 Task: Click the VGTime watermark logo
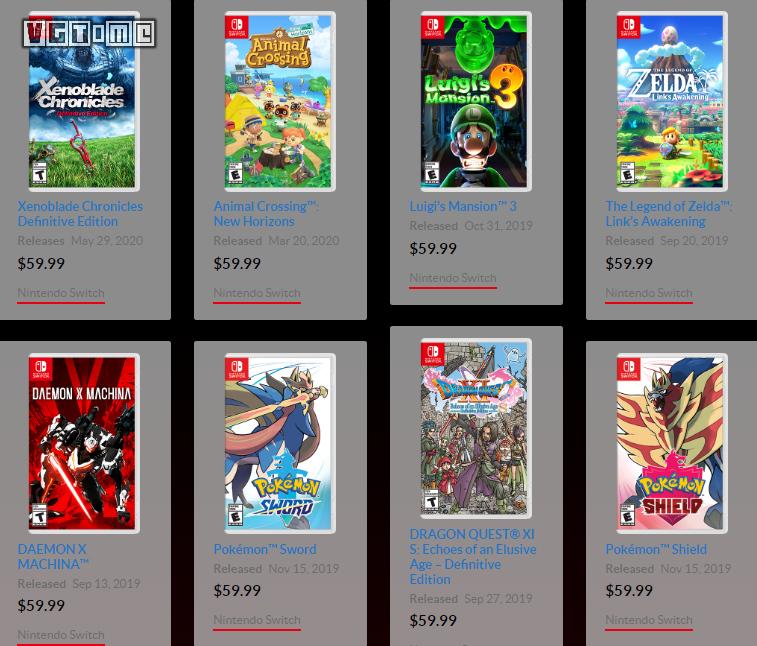[x=89, y=33]
